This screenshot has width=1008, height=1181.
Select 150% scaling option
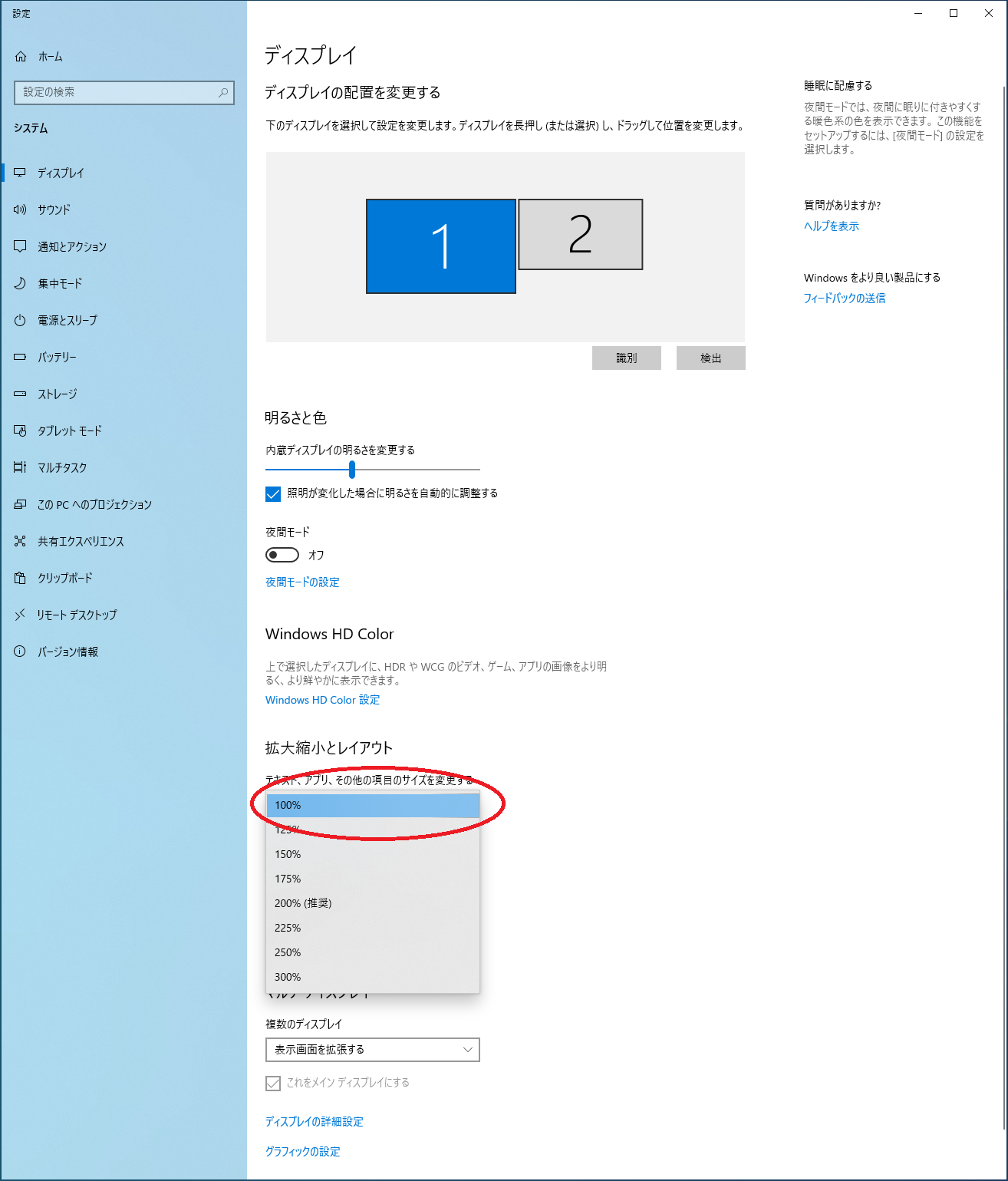coord(373,854)
